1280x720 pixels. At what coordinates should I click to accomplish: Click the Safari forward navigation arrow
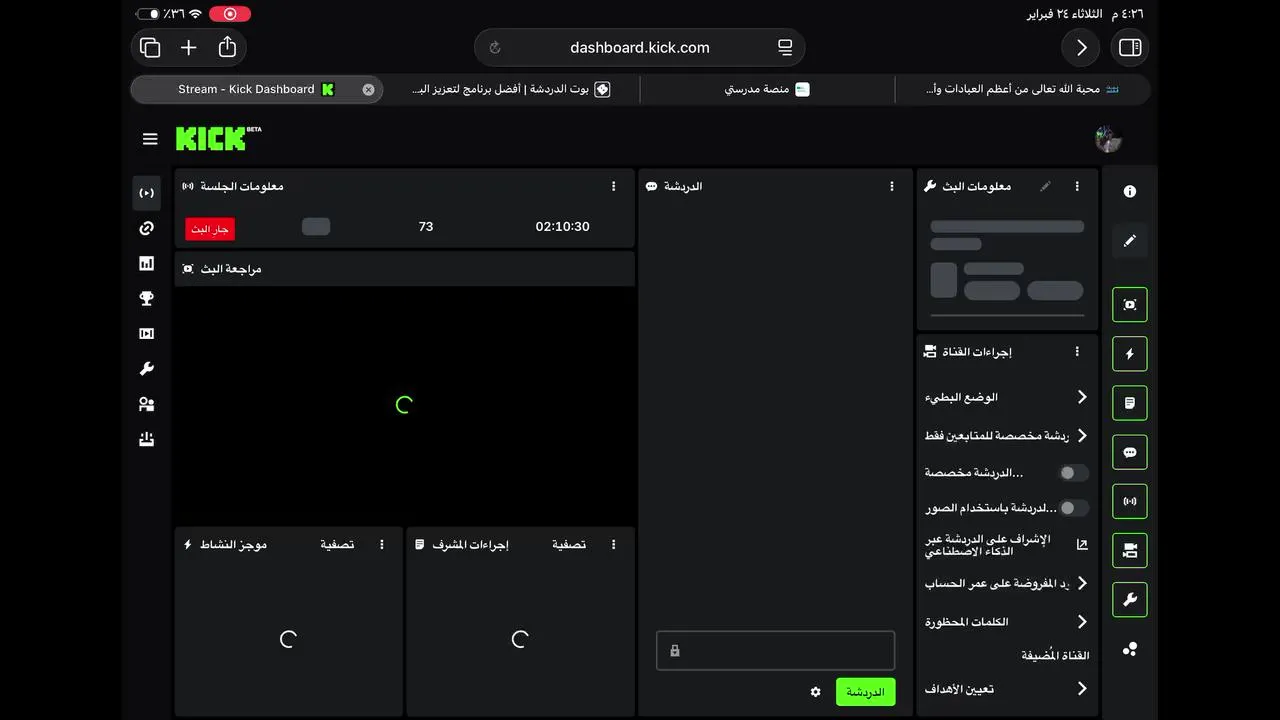click(x=1081, y=47)
